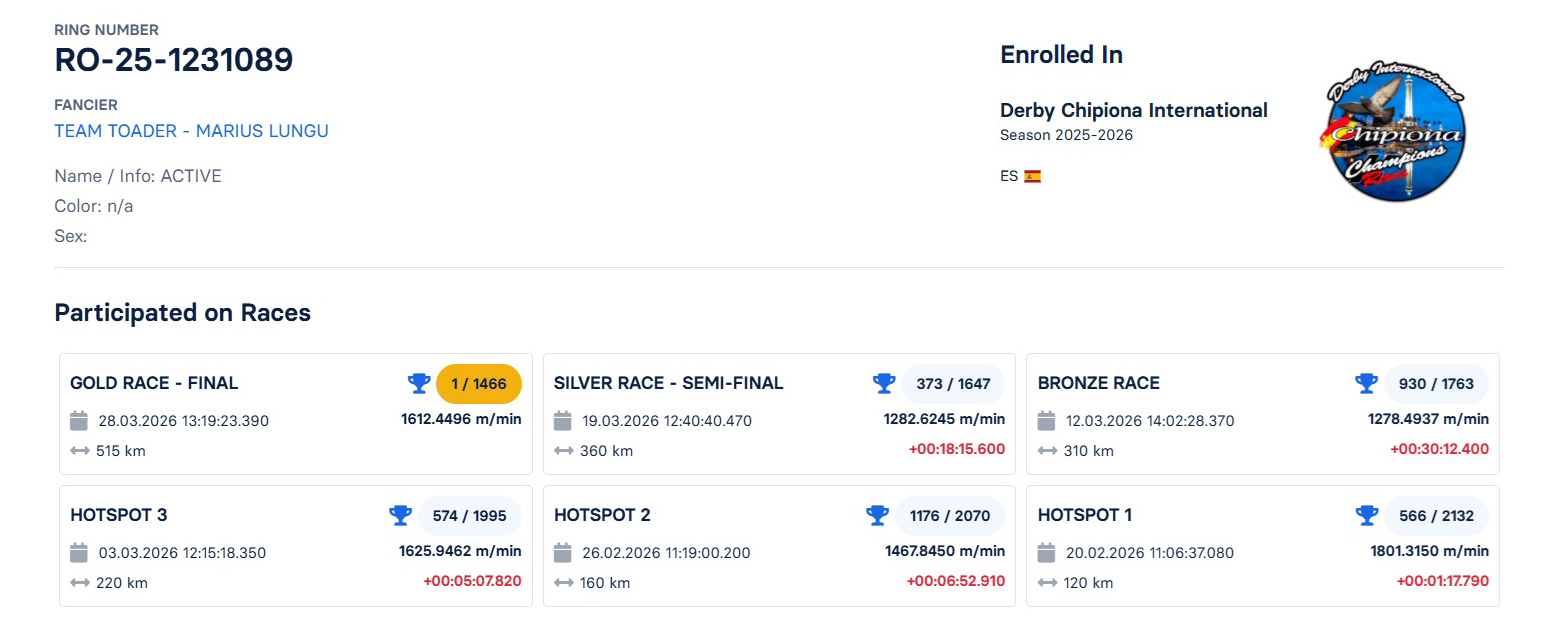Click the Spanish flag icon under Derby Chipiona
Viewport: 1563px width, 618px height.
click(1034, 175)
